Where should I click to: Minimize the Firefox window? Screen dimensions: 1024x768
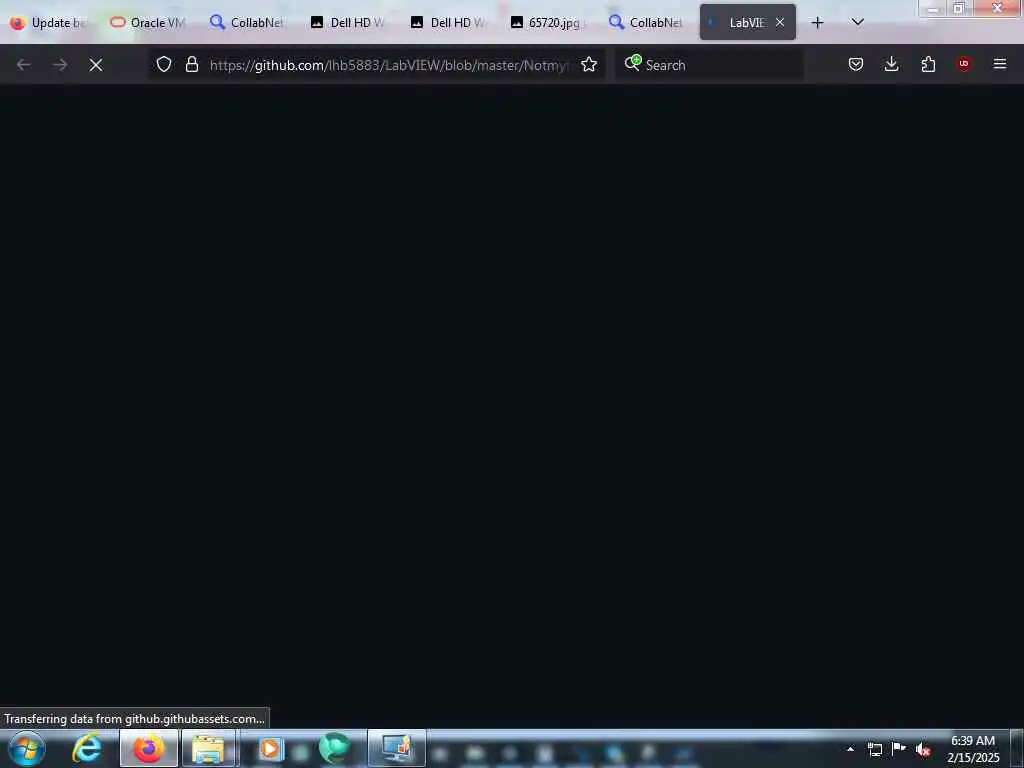[x=933, y=8]
